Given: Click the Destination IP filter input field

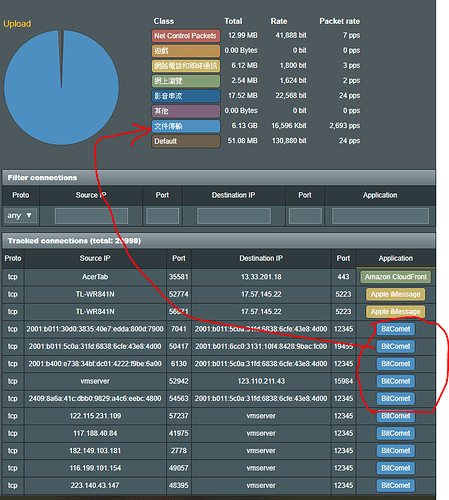Looking at the screenshot, I should pyautogui.click(x=234, y=216).
